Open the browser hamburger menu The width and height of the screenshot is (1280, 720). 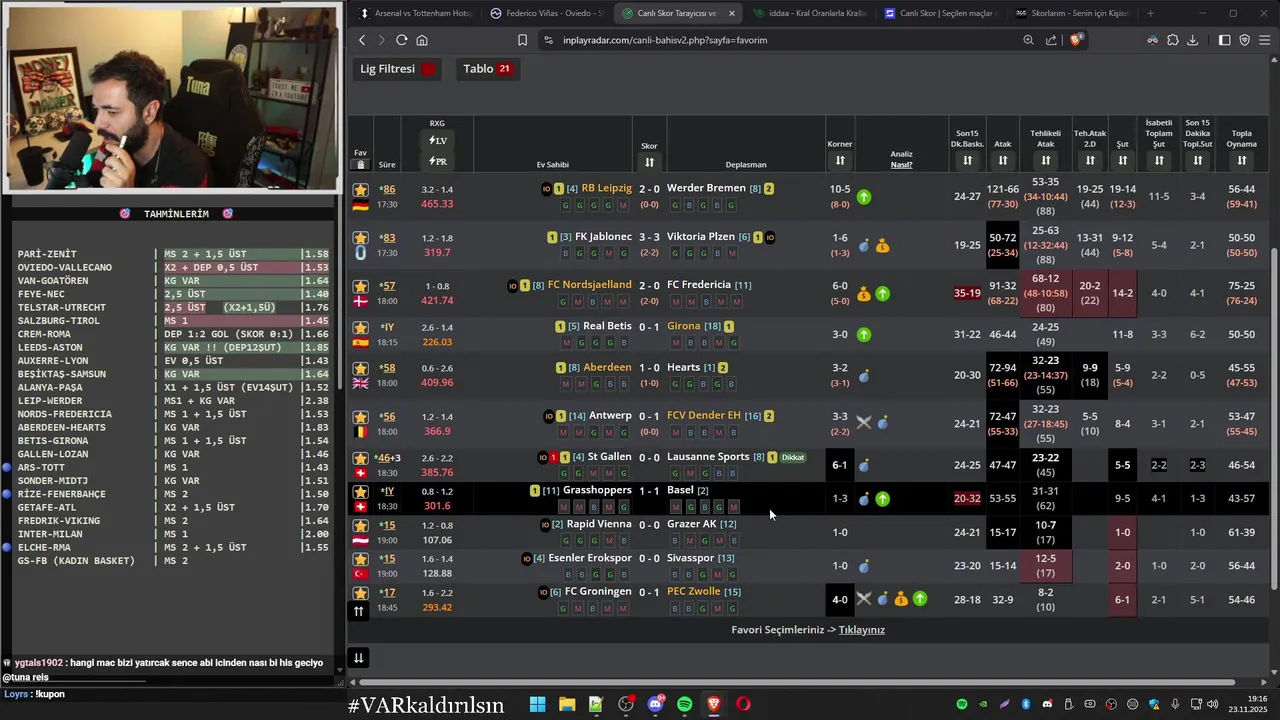(1265, 40)
